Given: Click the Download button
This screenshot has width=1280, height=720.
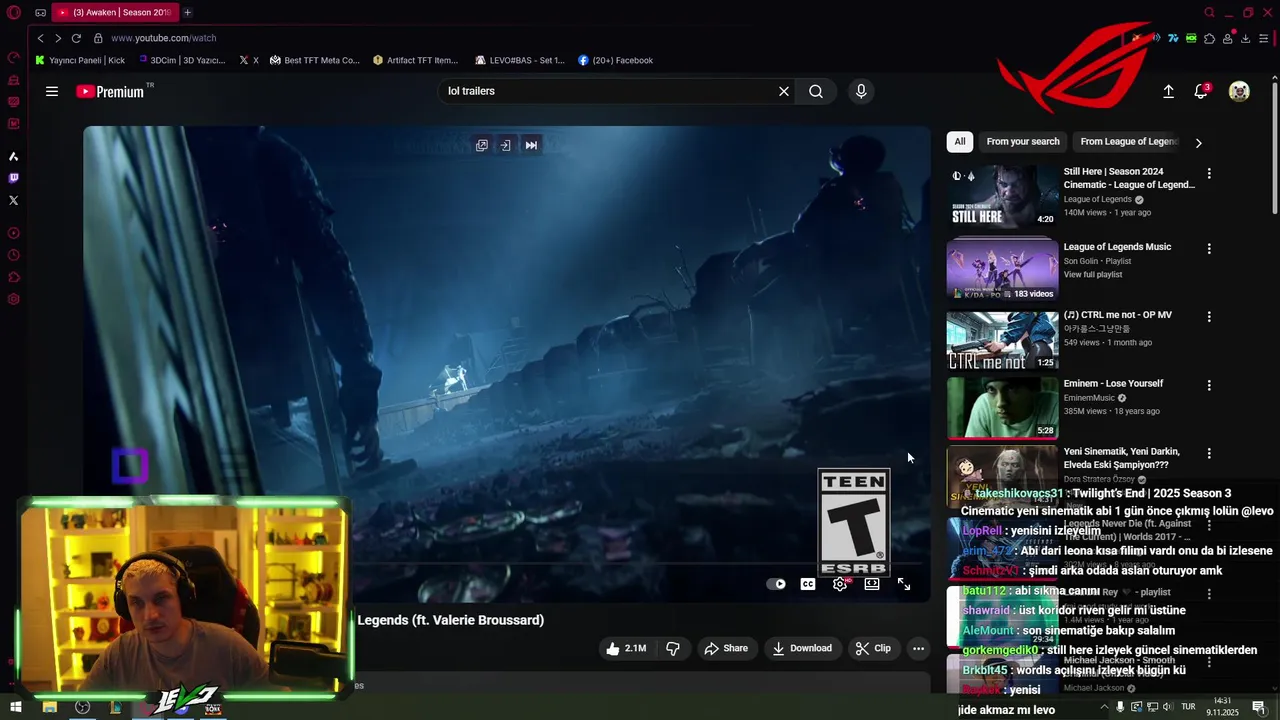Looking at the screenshot, I should (x=802, y=648).
